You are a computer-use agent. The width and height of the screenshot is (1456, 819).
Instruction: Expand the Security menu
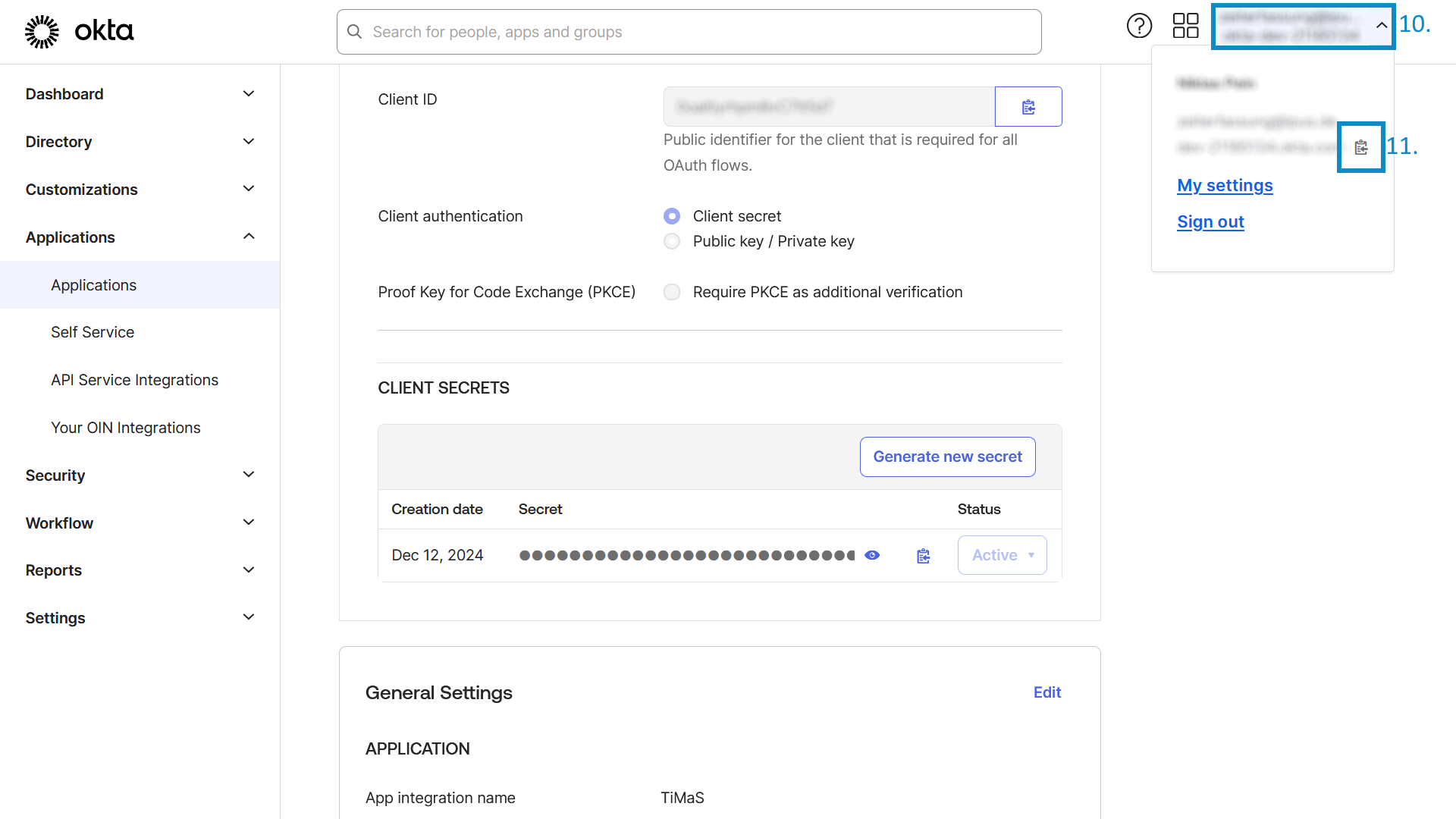click(x=140, y=475)
